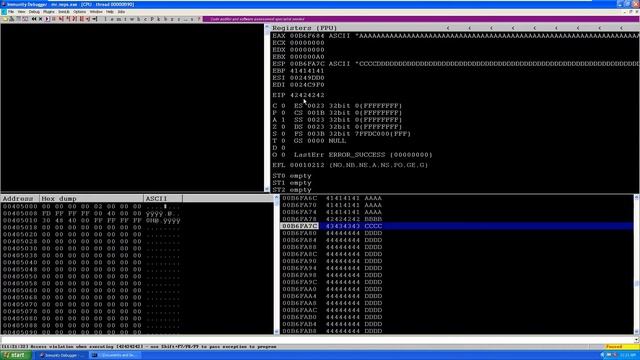The width and height of the screenshot is (640, 360).
Task: Select highlighted stack row 00B6FA7C CCCC
Action: pyautogui.click(x=457, y=226)
